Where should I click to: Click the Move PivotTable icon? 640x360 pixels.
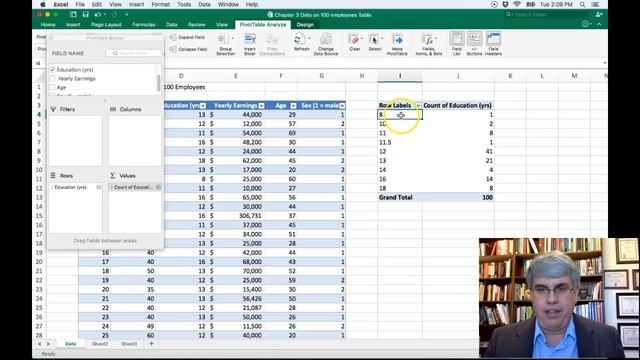point(397,39)
